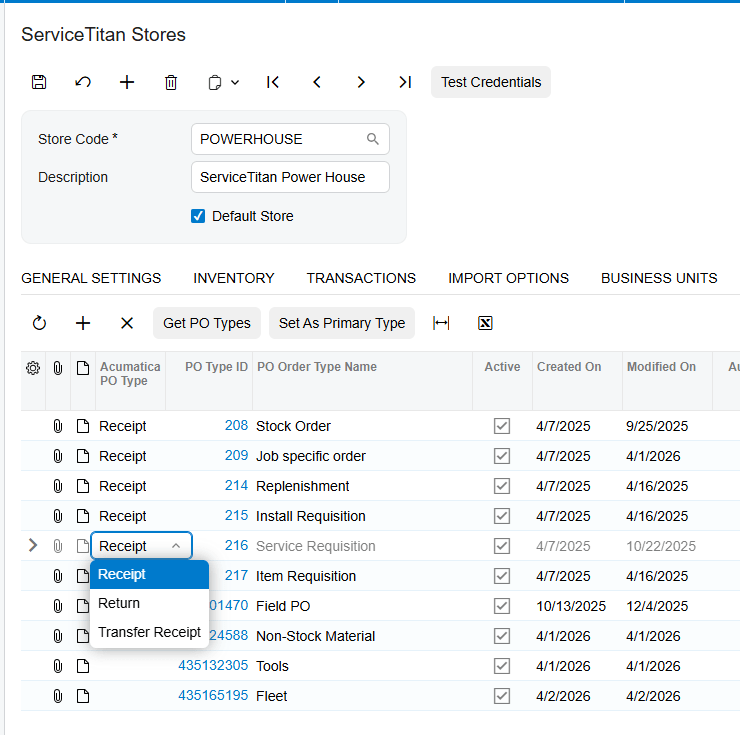
Task: Click the Export to Excel icon
Action: click(x=485, y=323)
